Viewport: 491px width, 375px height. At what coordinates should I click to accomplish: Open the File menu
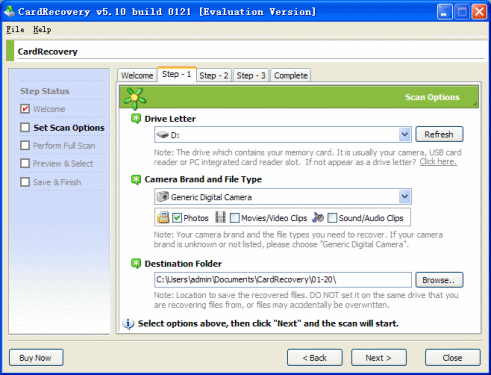coord(15,30)
